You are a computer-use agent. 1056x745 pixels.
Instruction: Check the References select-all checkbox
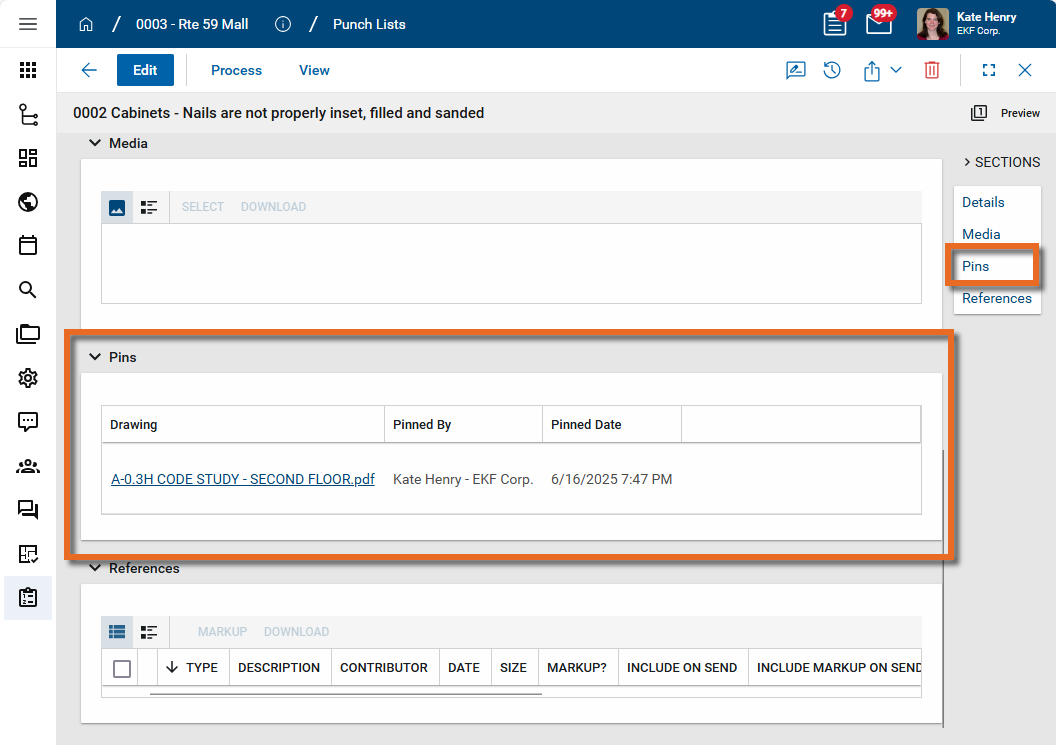(122, 668)
